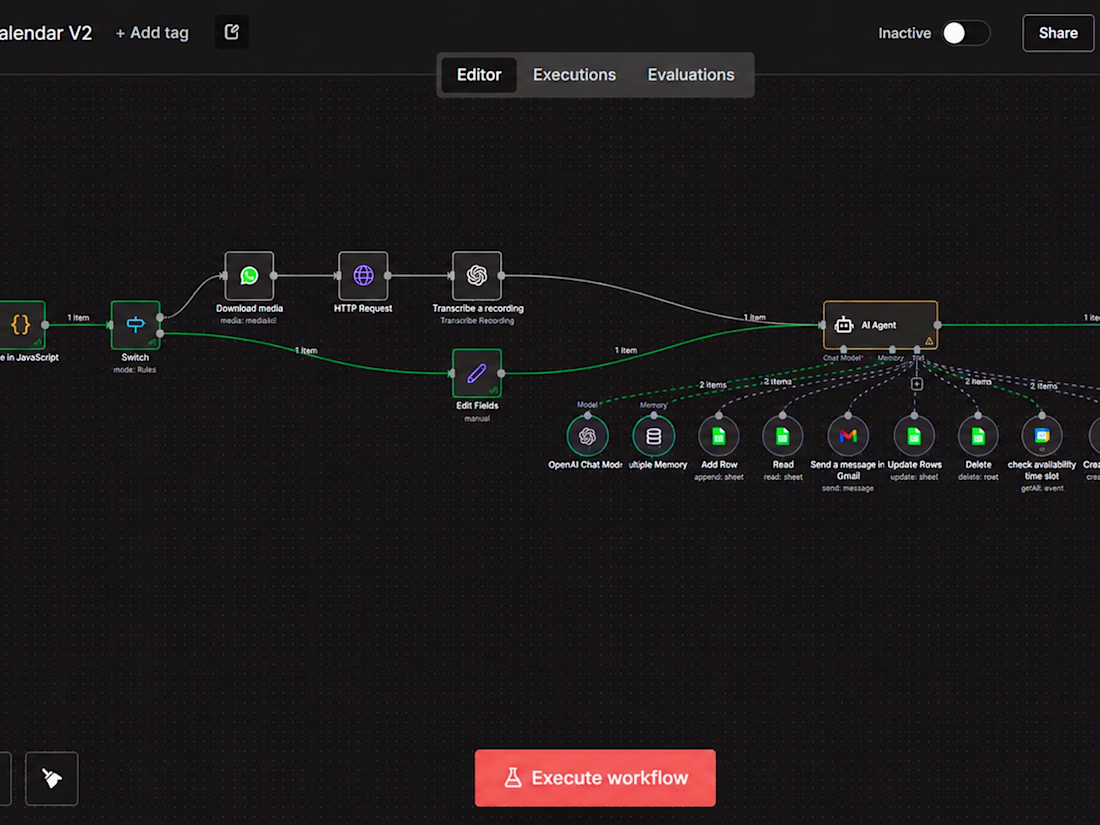Click the 'mode: Rules' subtitle under Switch
This screenshot has width=1100, height=825.
tap(135, 370)
